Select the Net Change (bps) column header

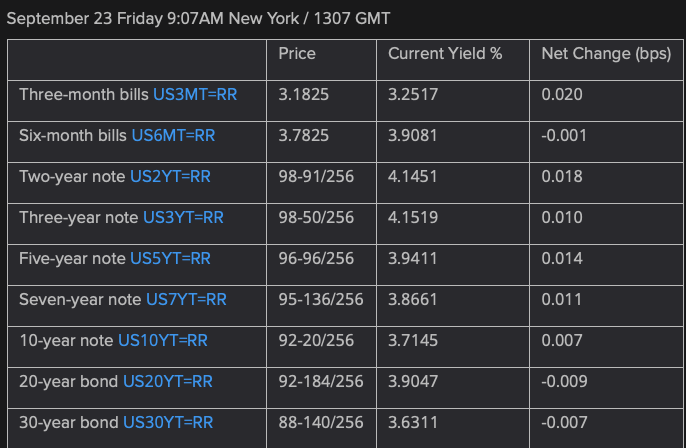(606, 53)
